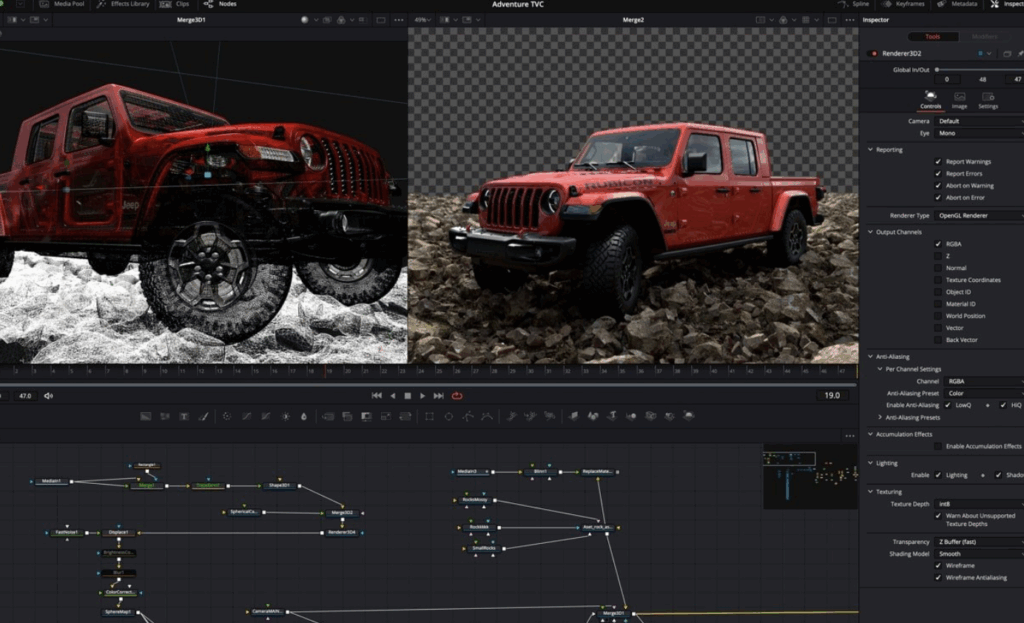Screen dimensions: 1024x623
Task: Collapse the Reporting section
Action: click(871, 150)
